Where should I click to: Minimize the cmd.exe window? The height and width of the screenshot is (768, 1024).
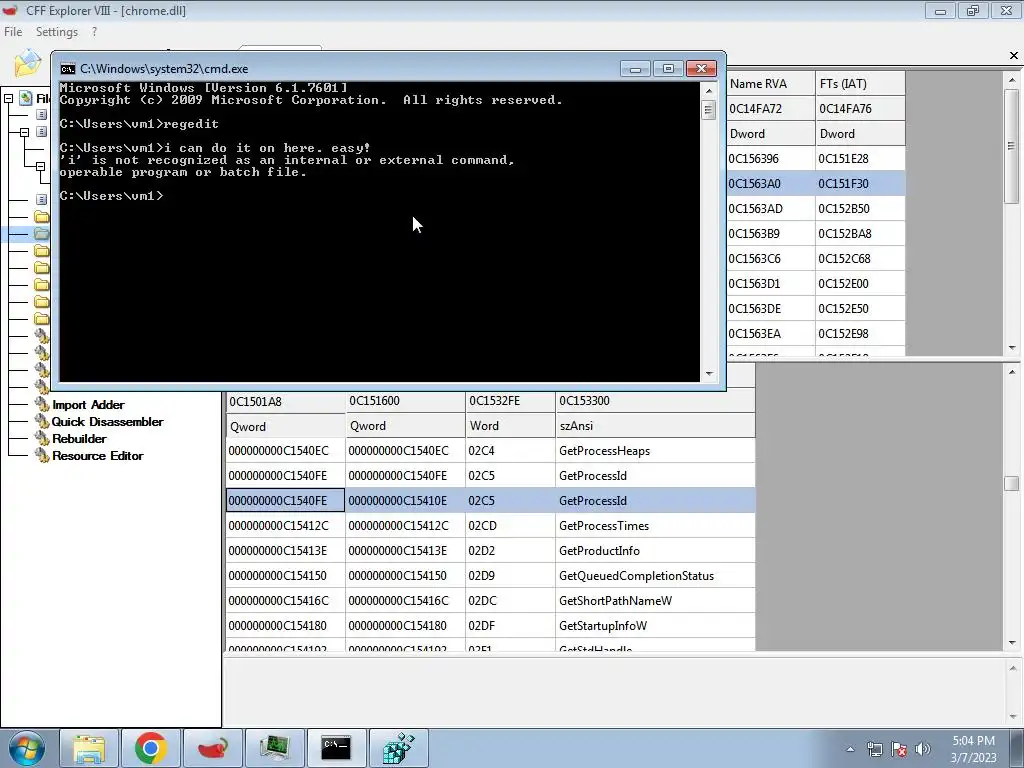pyautogui.click(x=635, y=69)
